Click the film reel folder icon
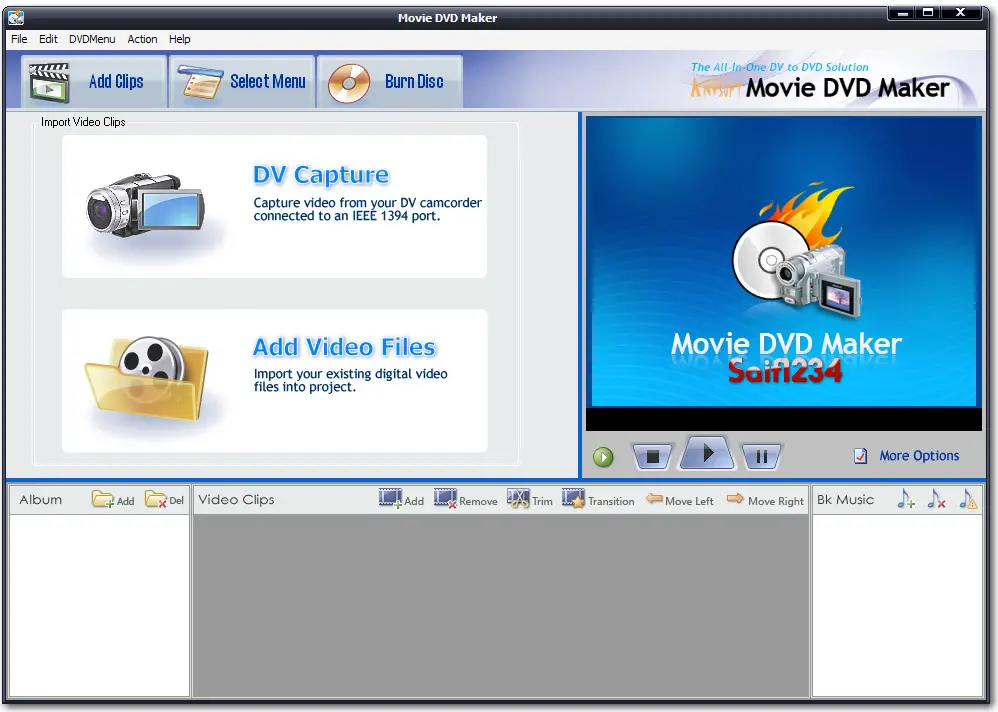 pos(148,378)
